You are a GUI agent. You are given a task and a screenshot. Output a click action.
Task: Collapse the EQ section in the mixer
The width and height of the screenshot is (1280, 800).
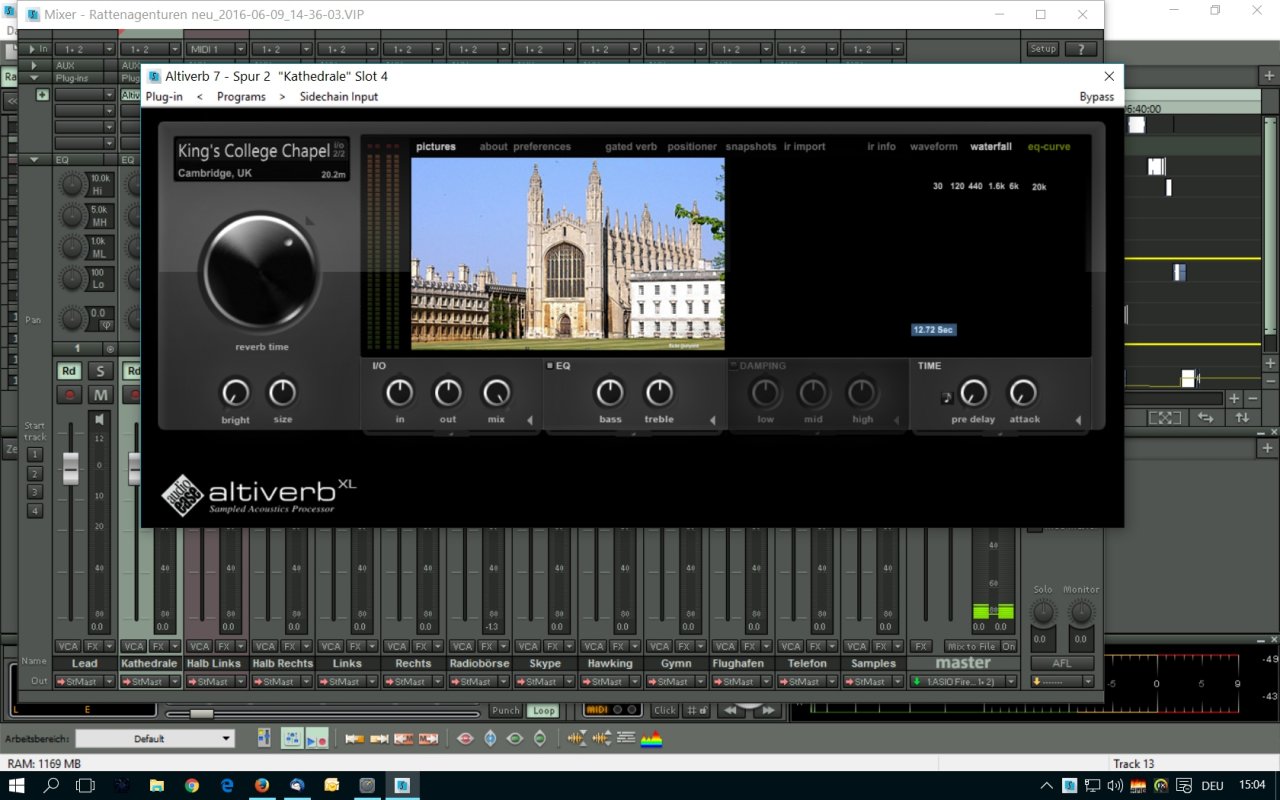[34, 159]
